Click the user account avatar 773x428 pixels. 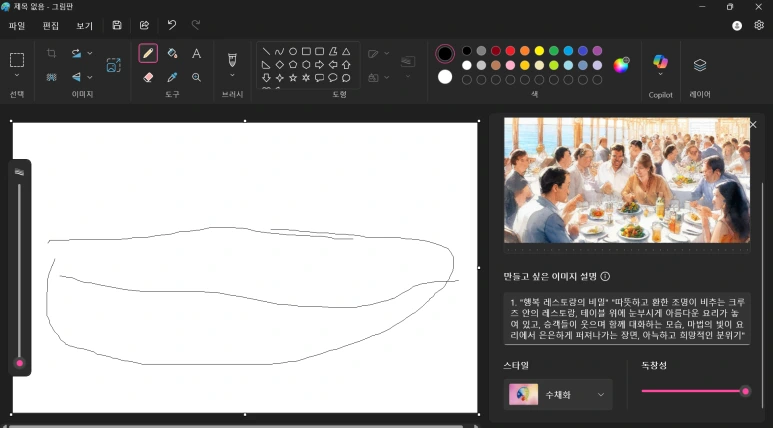coord(737,26)
